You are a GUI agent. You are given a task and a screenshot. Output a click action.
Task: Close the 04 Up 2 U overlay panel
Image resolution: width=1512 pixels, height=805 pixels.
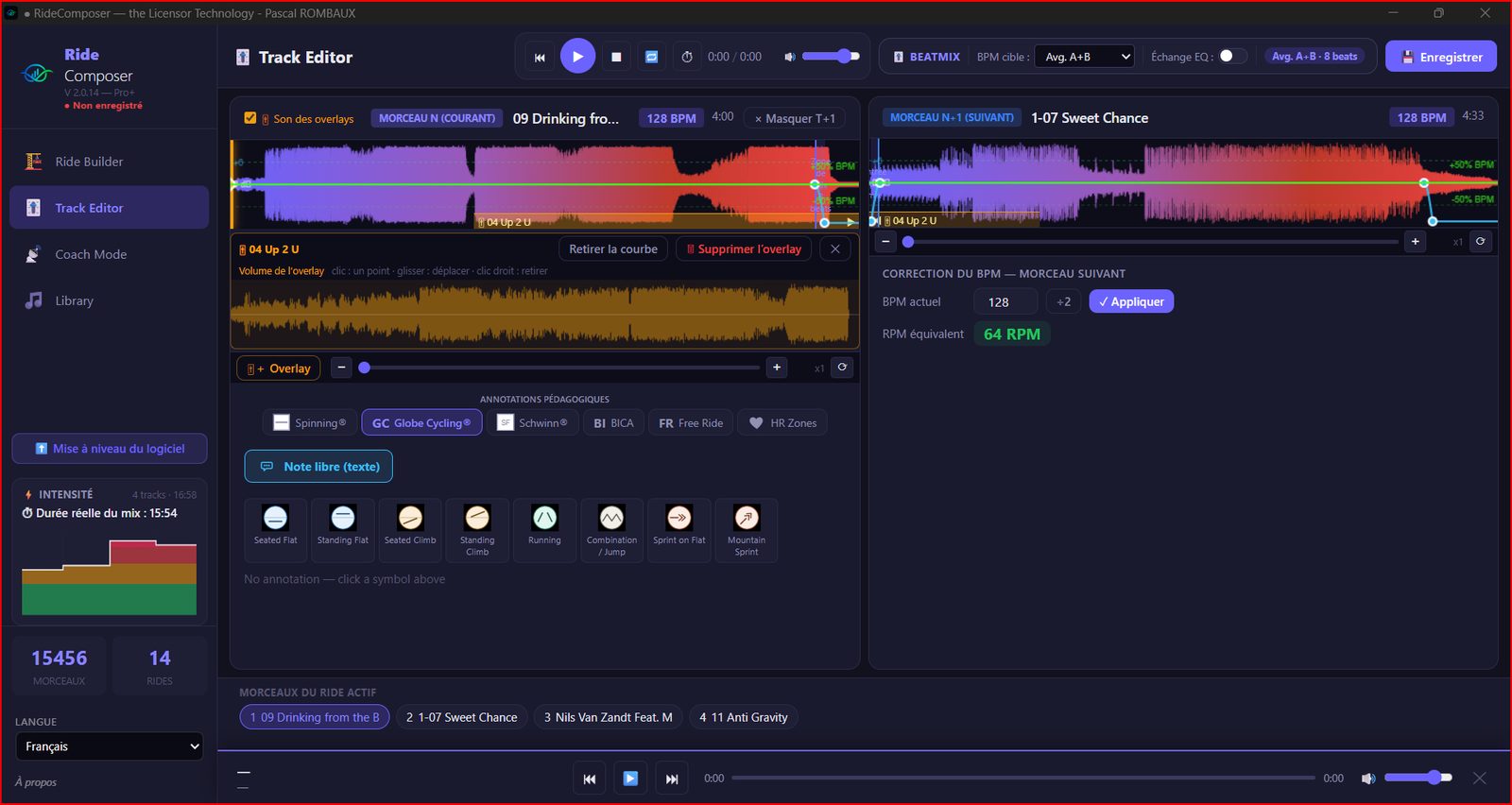tap(835, 248)
